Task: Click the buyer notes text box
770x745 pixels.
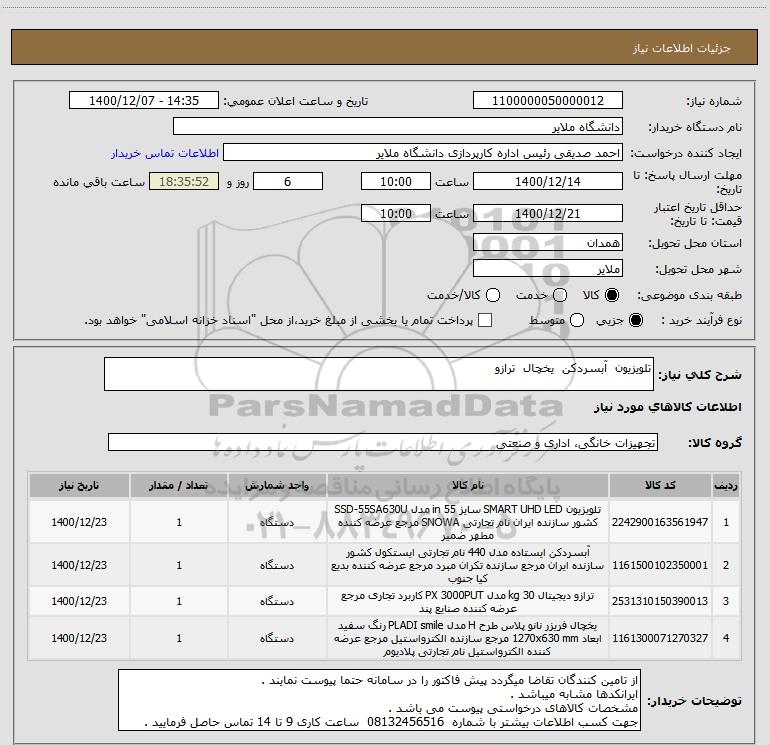Action: [x=379, y=700]
